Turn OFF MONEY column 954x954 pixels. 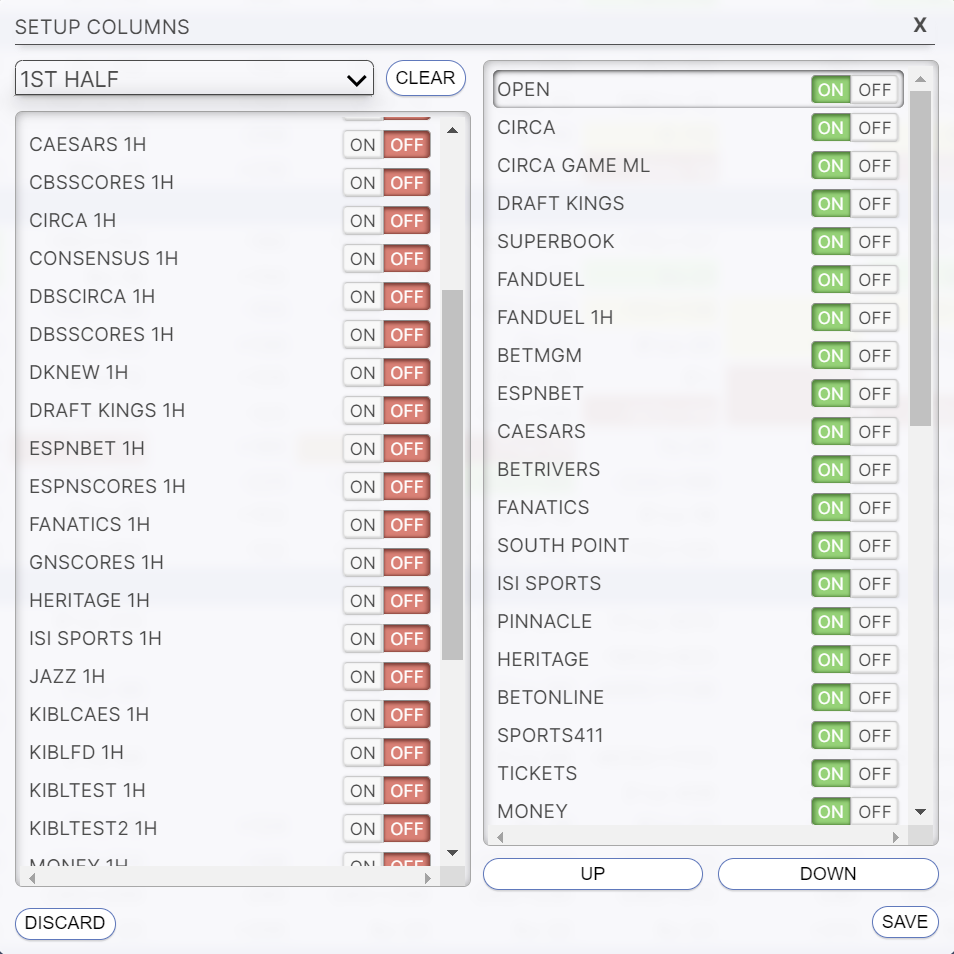pyautogui.click(x=874, y=812)
